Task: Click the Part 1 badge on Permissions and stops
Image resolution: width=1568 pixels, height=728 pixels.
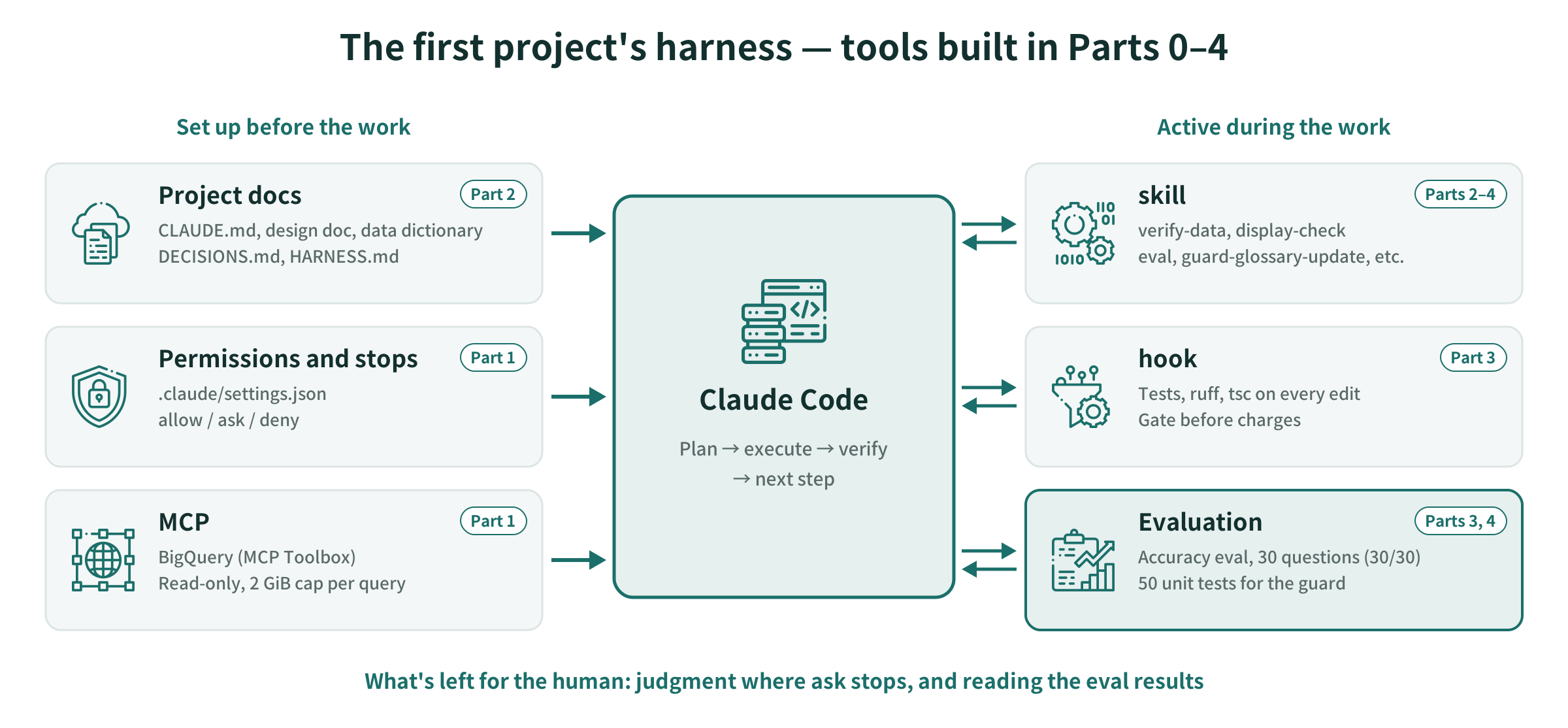Action: 493,357
